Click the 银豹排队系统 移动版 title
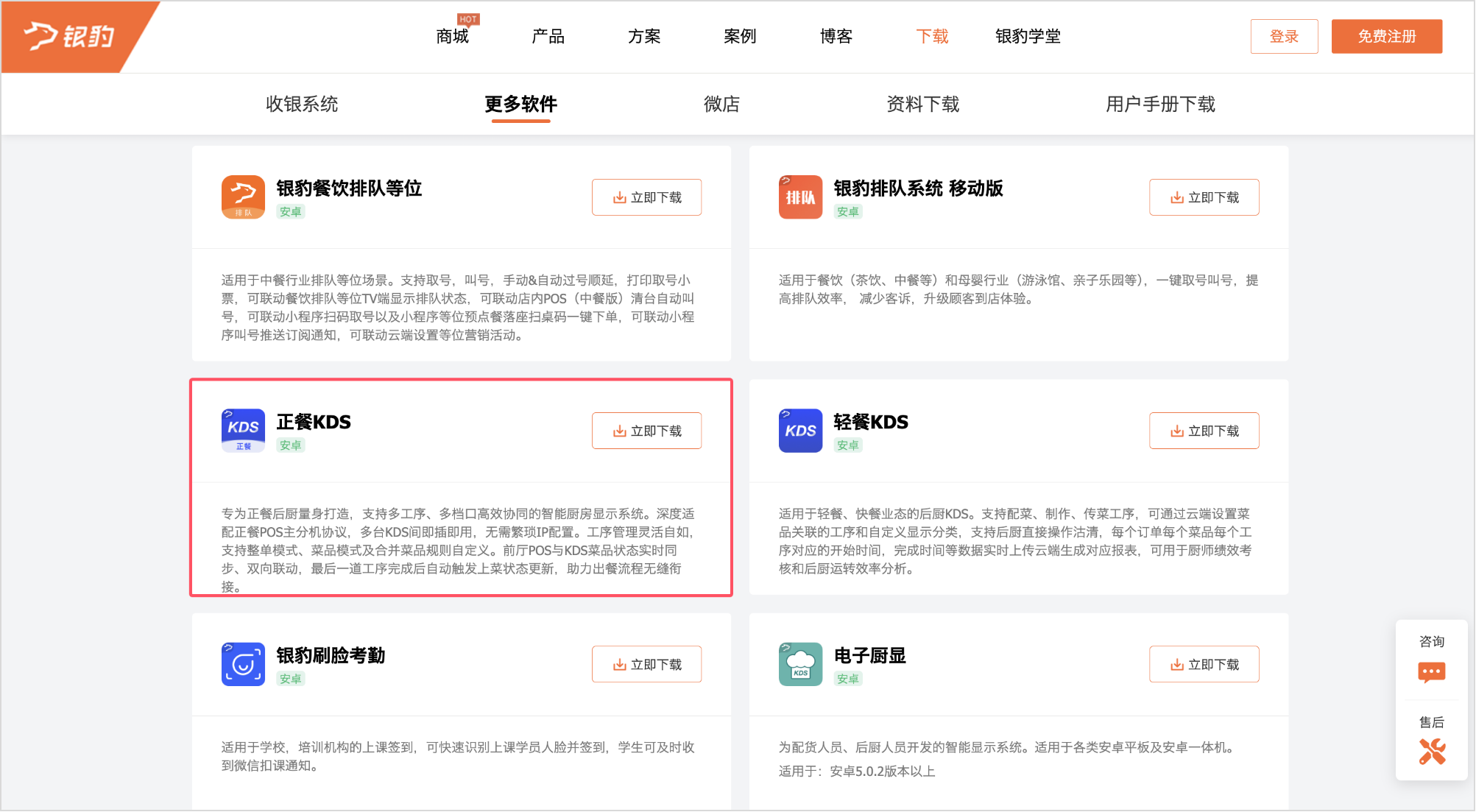Screen dimensions: 1476x812 click(x=918, y=188)
